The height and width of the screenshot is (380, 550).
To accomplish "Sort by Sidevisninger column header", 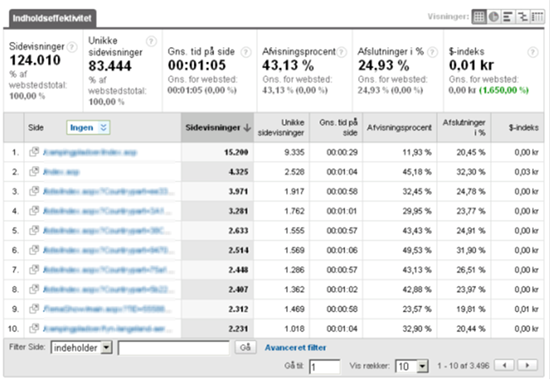I will point(217,127).
